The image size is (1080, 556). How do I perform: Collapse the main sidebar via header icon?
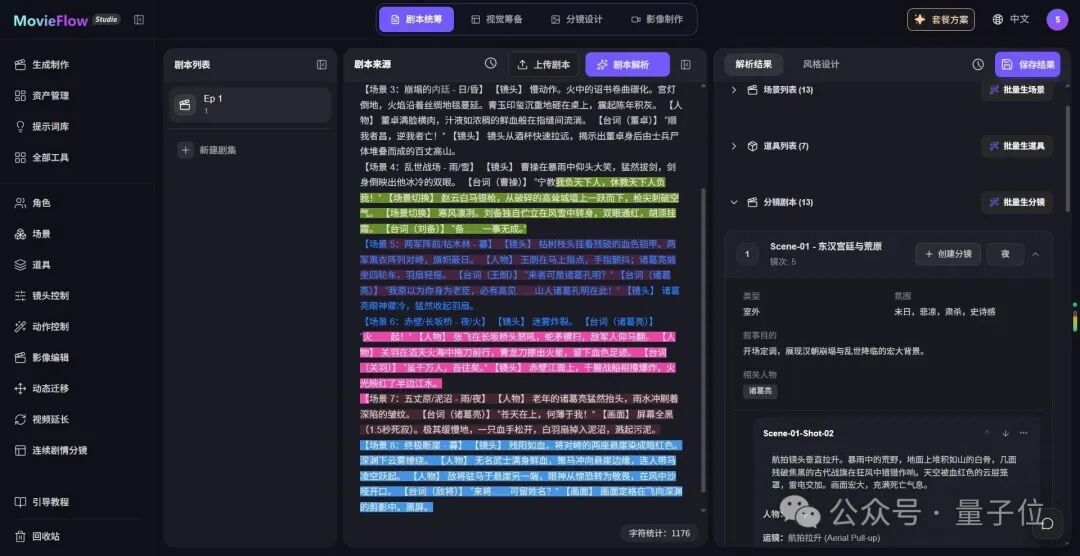coord(139,20)
